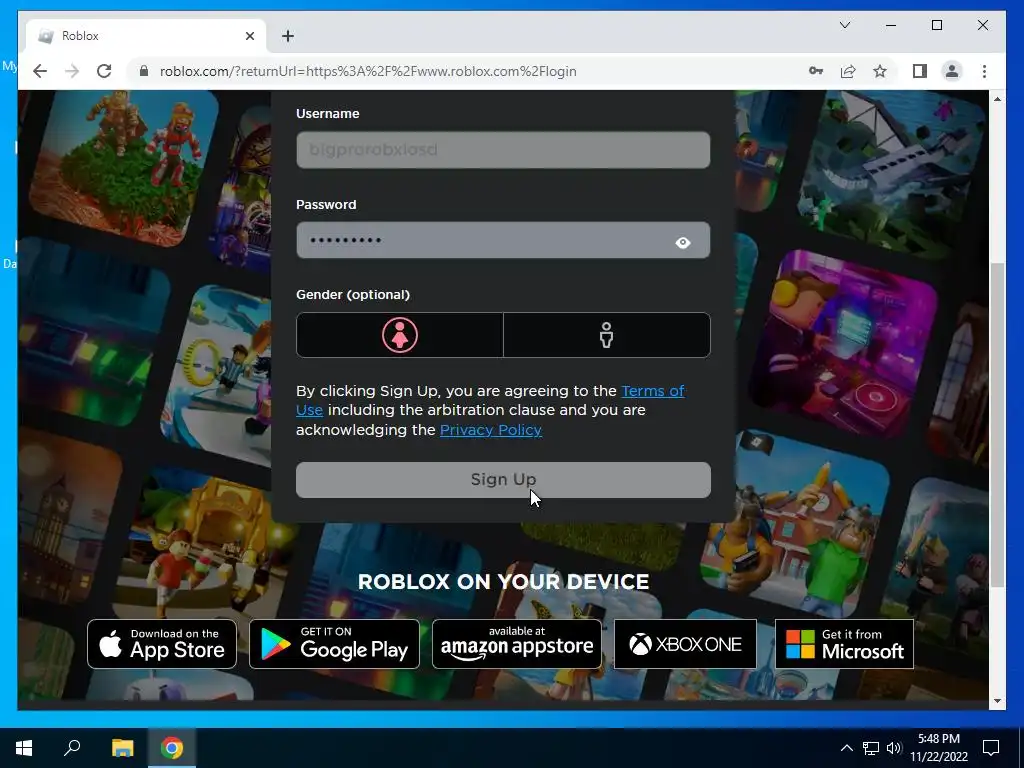Reload the Roblox page
1024x768 pixels.
(x=104, y=71)
